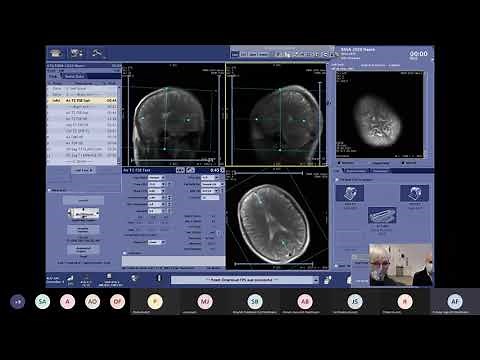This screenshot has height=360, width=480.
Task: Select participant avatar JS
Action: coord(355,301)
